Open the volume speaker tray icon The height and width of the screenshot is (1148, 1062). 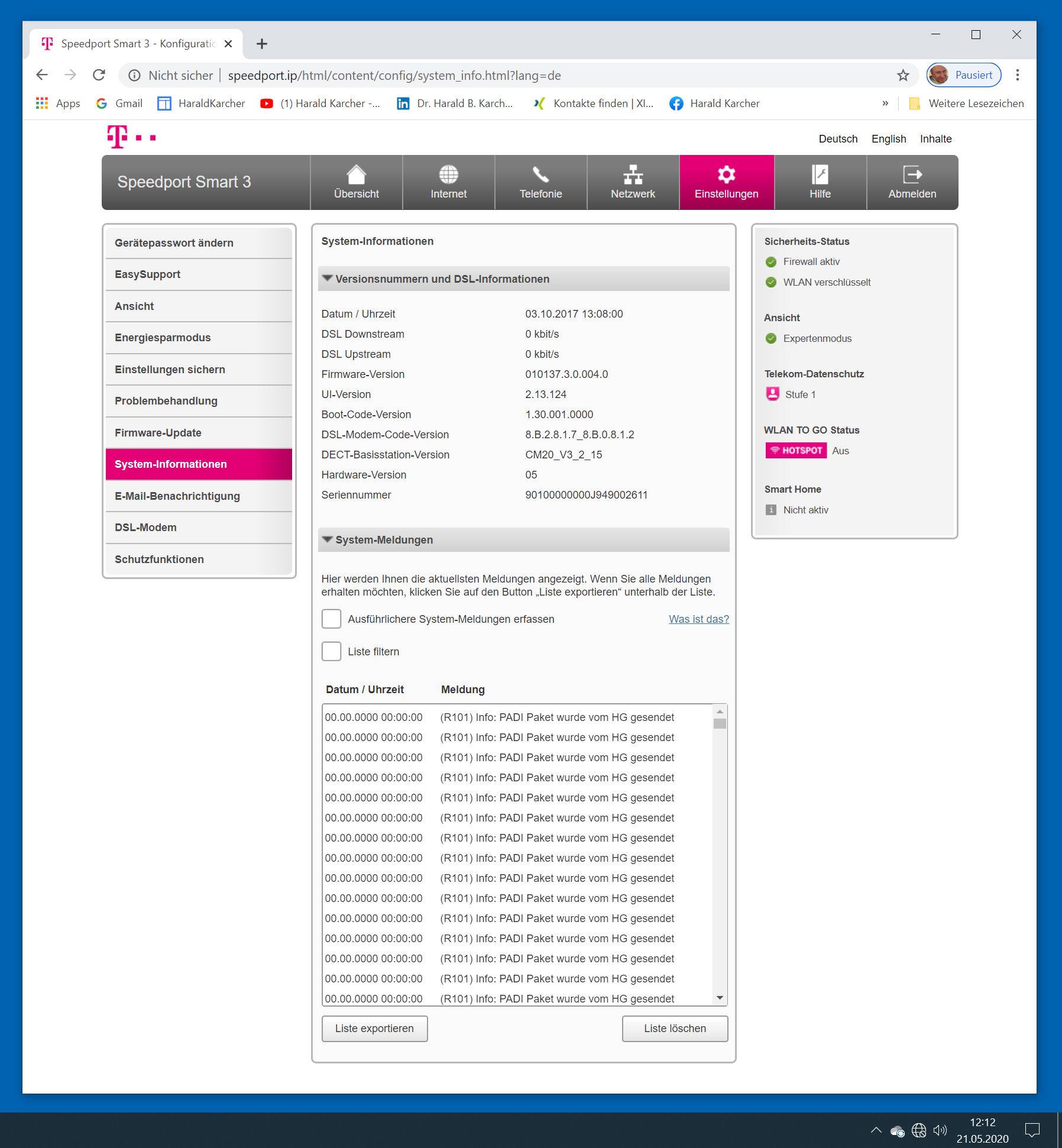pyautogui.click(x=940, y=1130)
